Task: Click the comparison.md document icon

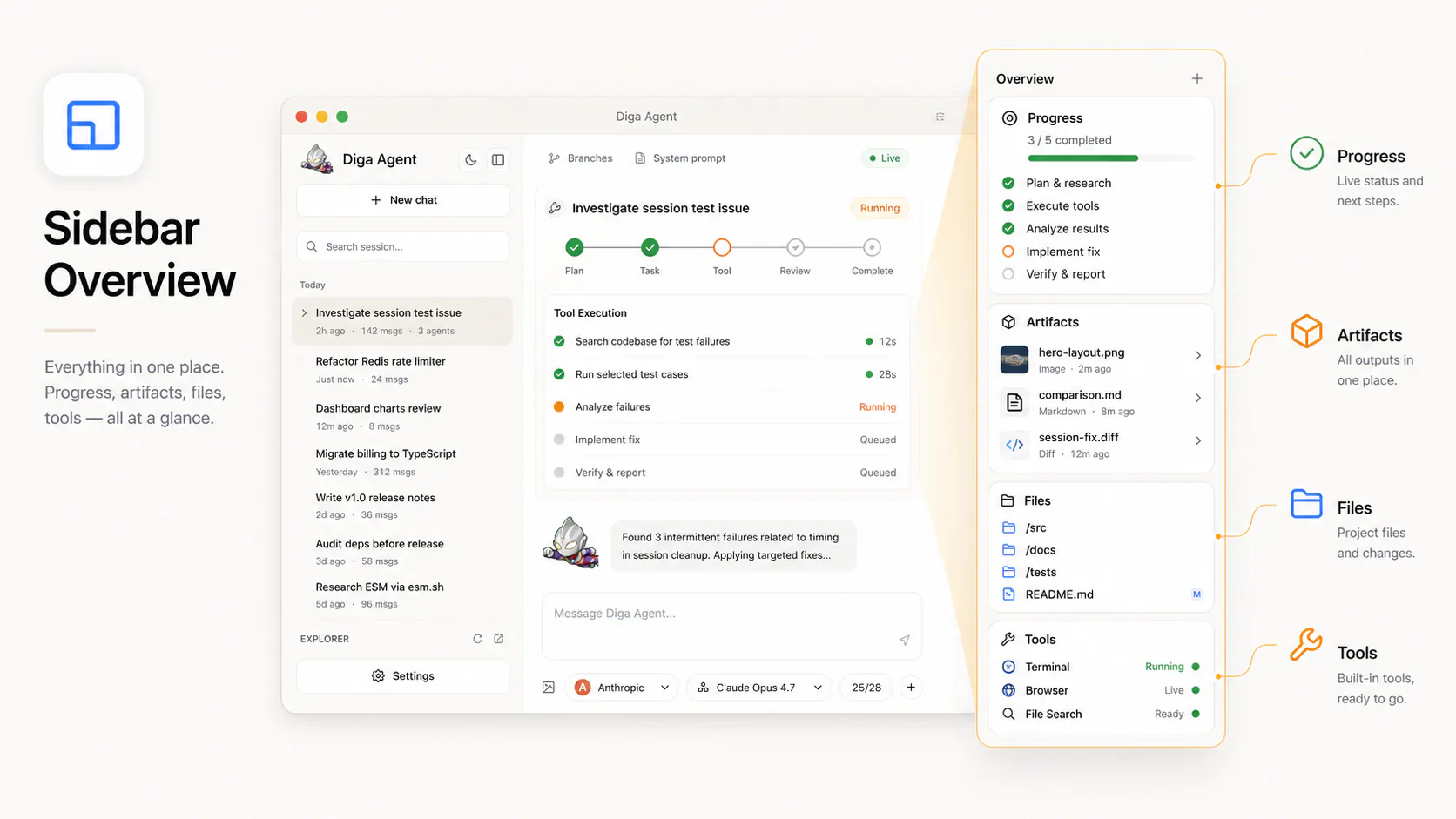Action: pyautogui.click(x=1014, y=402)
